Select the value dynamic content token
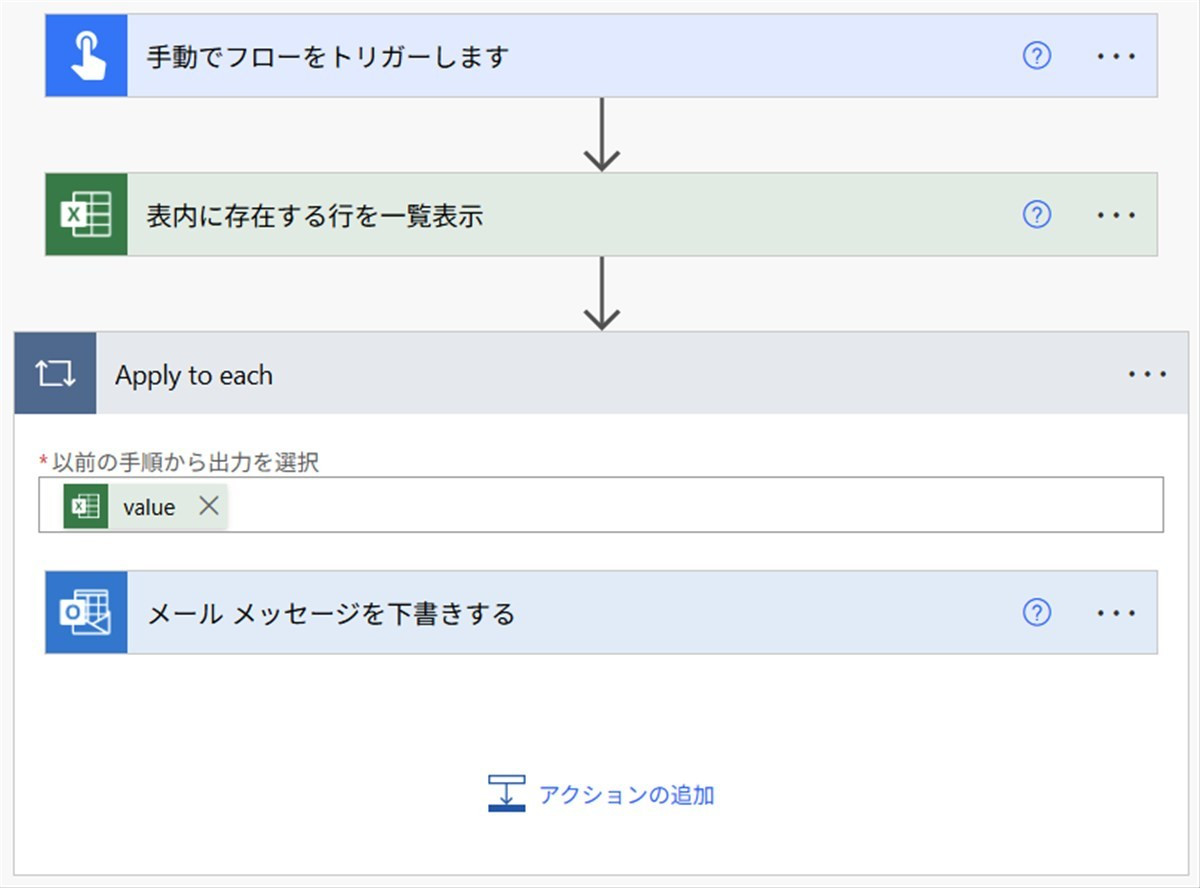 pos(149,507)
